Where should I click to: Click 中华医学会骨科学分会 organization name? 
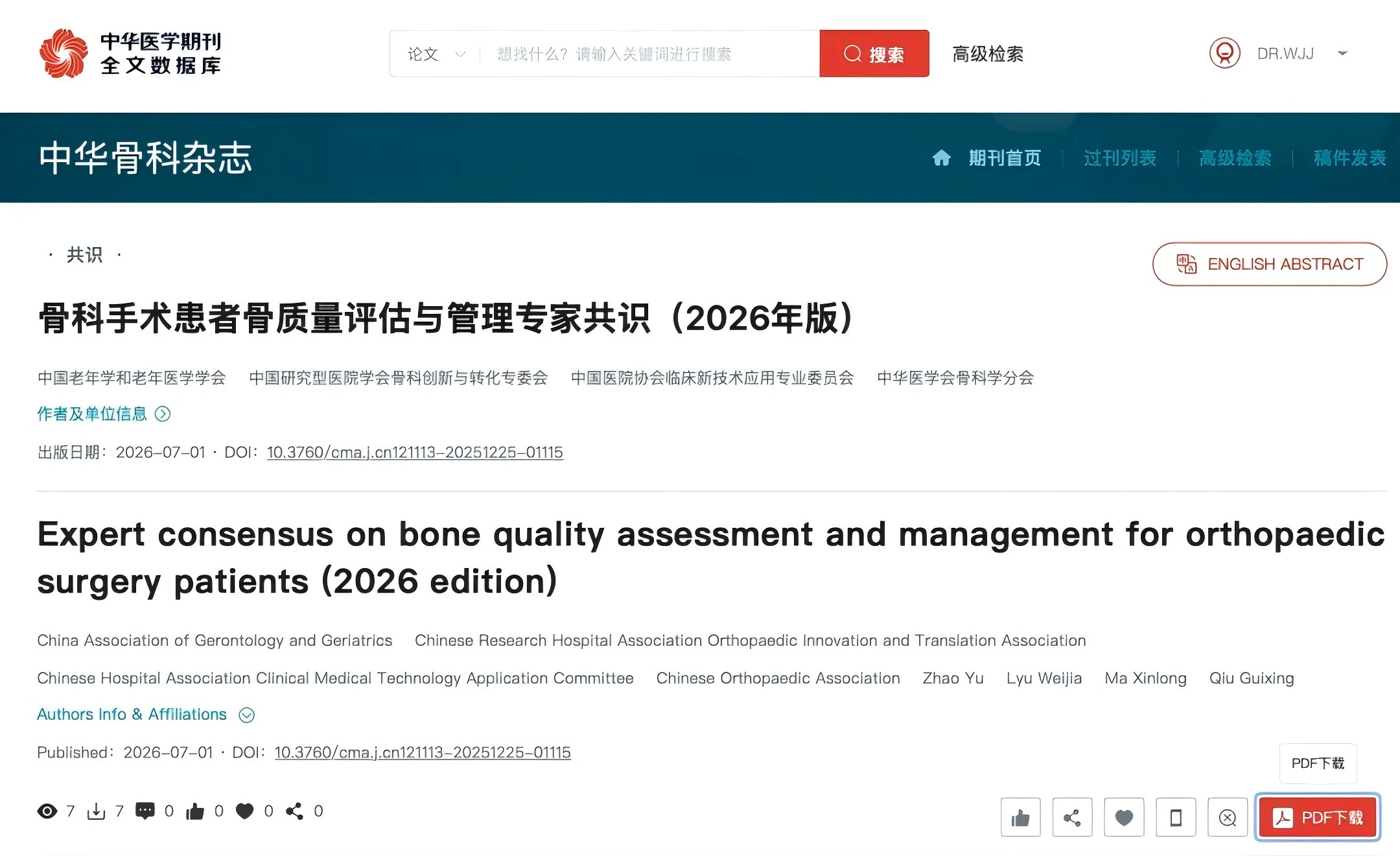pos(955,377)
